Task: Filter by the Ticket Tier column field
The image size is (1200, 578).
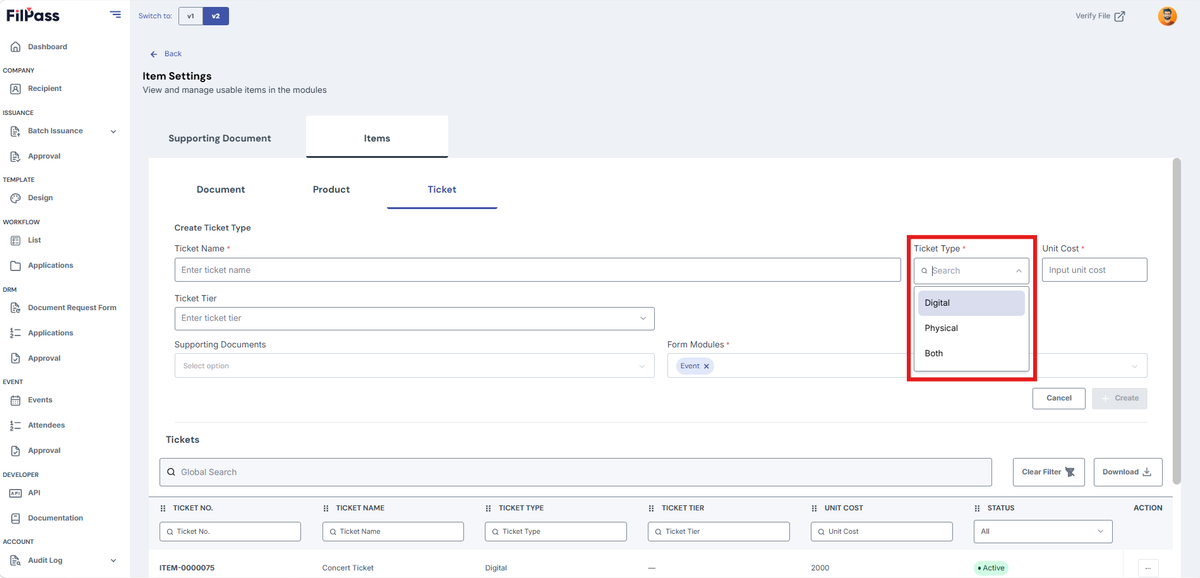Action: pos(719,532)
